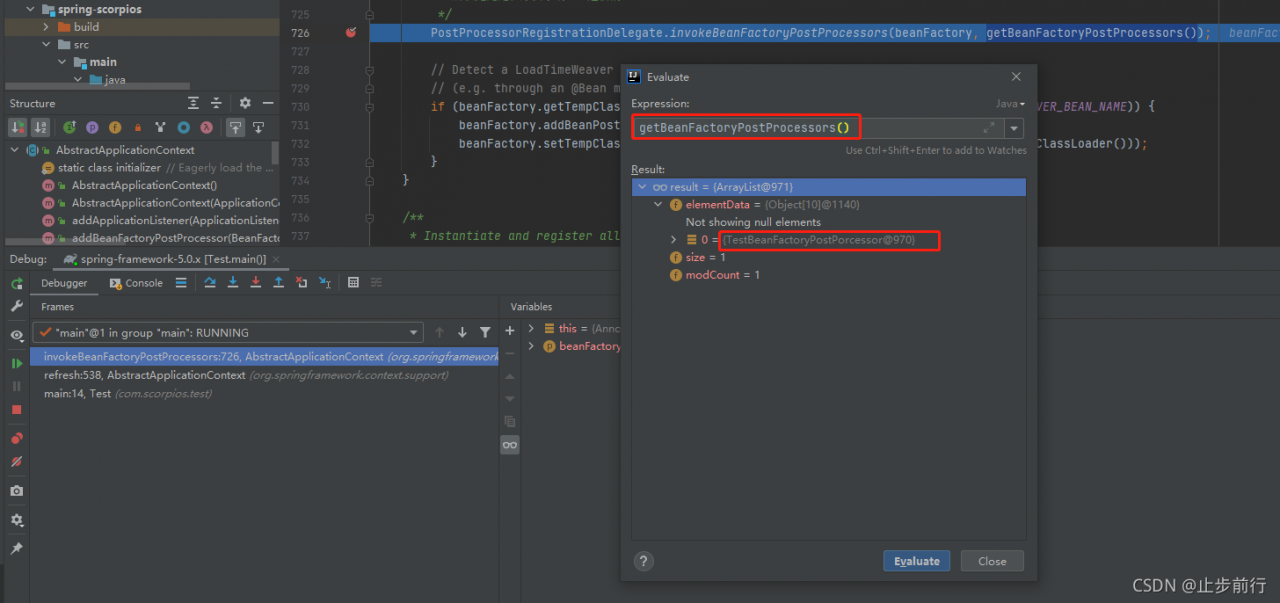Toggle Sort Alphabetically in Structure
Image resolution: width=1280 pixels, height=603 pixels.
40,127
